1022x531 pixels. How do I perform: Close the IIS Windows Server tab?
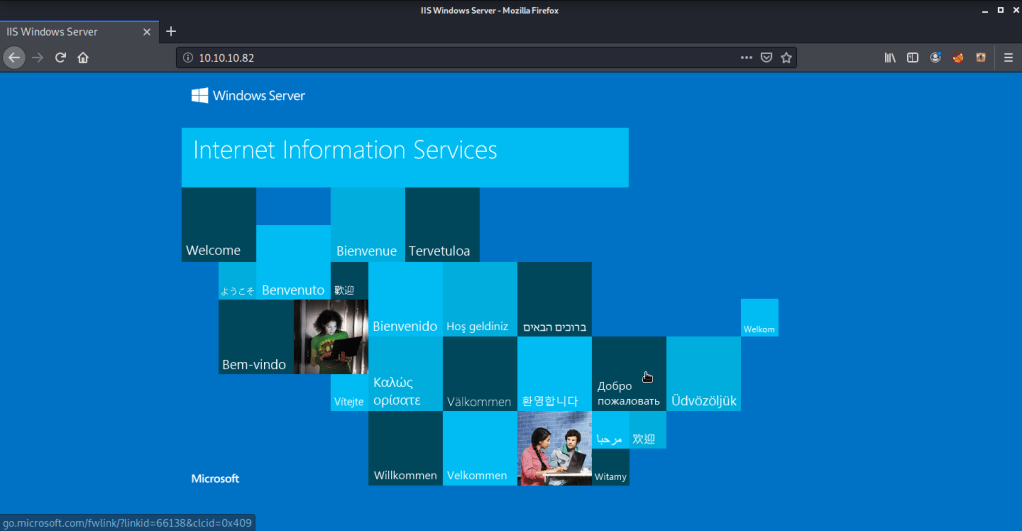(x=147, y=31)
